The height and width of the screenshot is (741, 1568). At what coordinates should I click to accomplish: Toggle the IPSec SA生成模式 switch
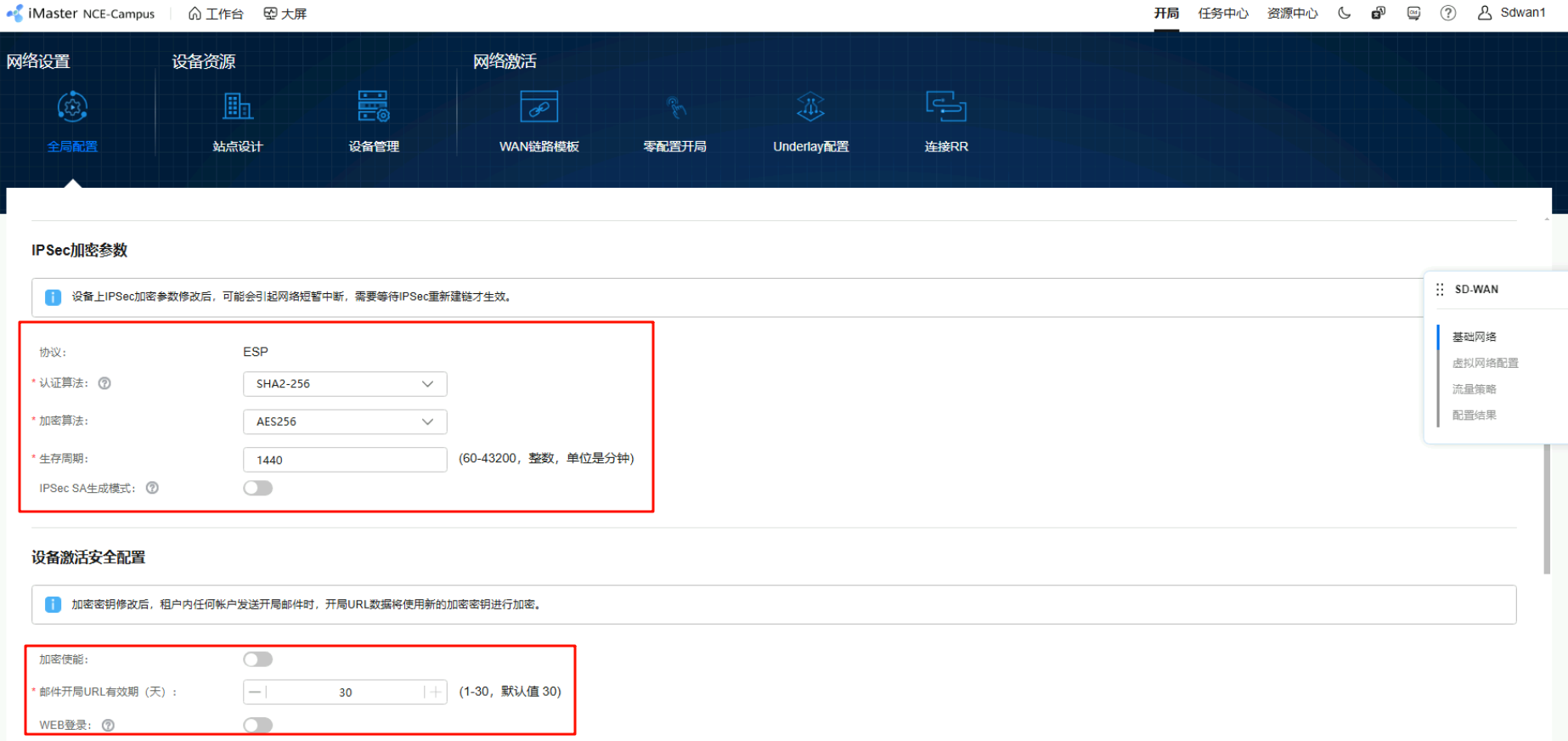(x=257, y=488)
